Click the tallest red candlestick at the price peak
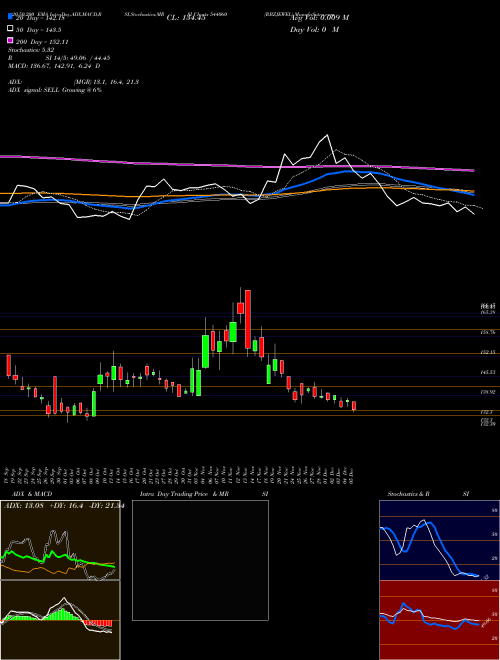Viewport: 500px width, 660px height. tap(248, 319)
